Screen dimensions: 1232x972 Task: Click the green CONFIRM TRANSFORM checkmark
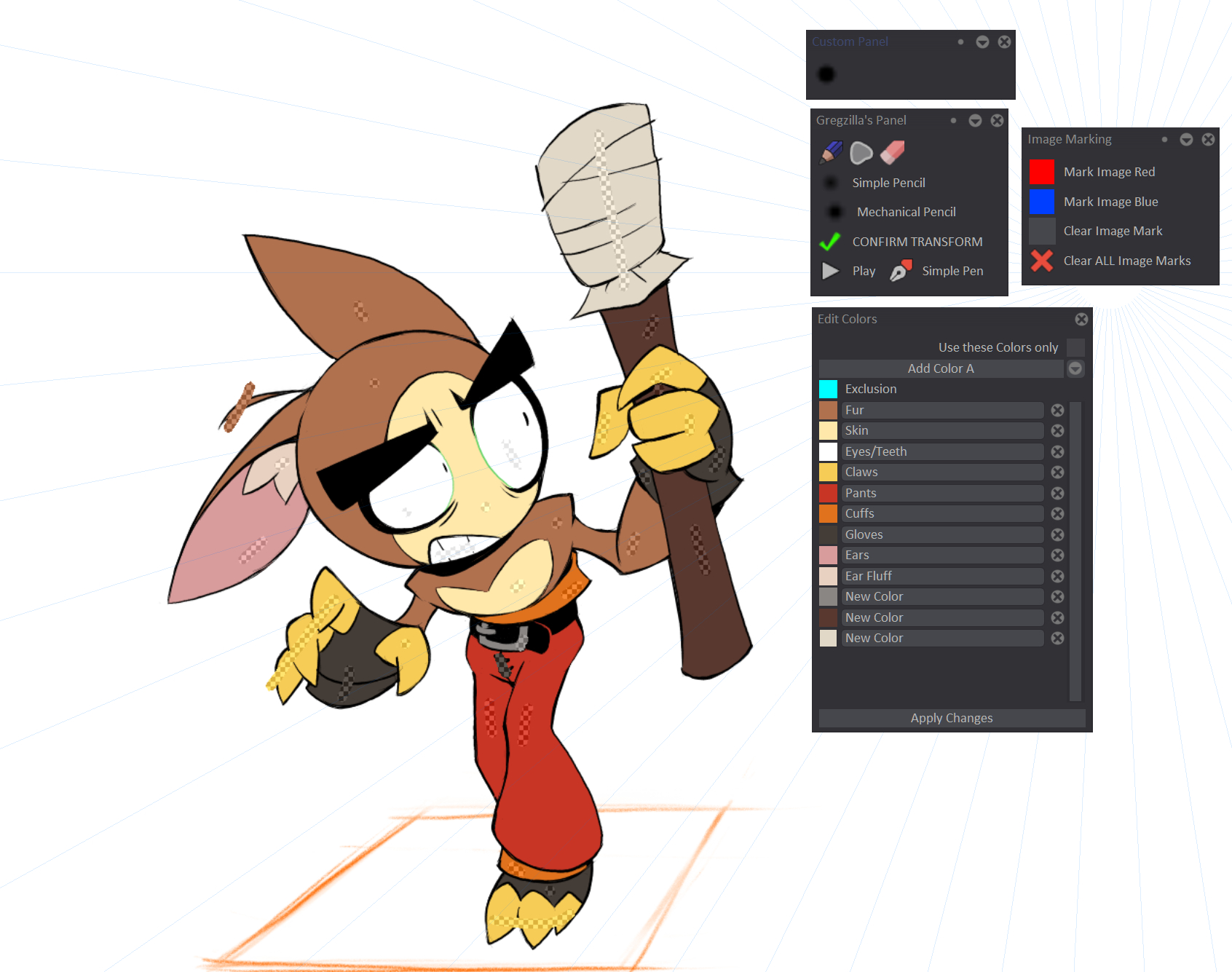[x=830, y=242]
